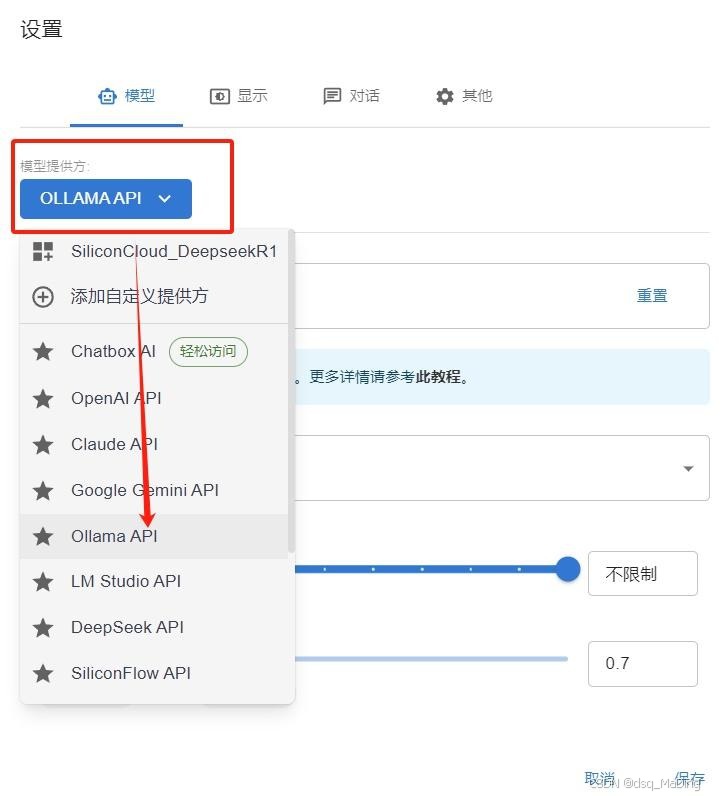Screen dimensions: 720x796
Task: Click the star icon next to SiliconFlow API
Action: click(43, 674)
